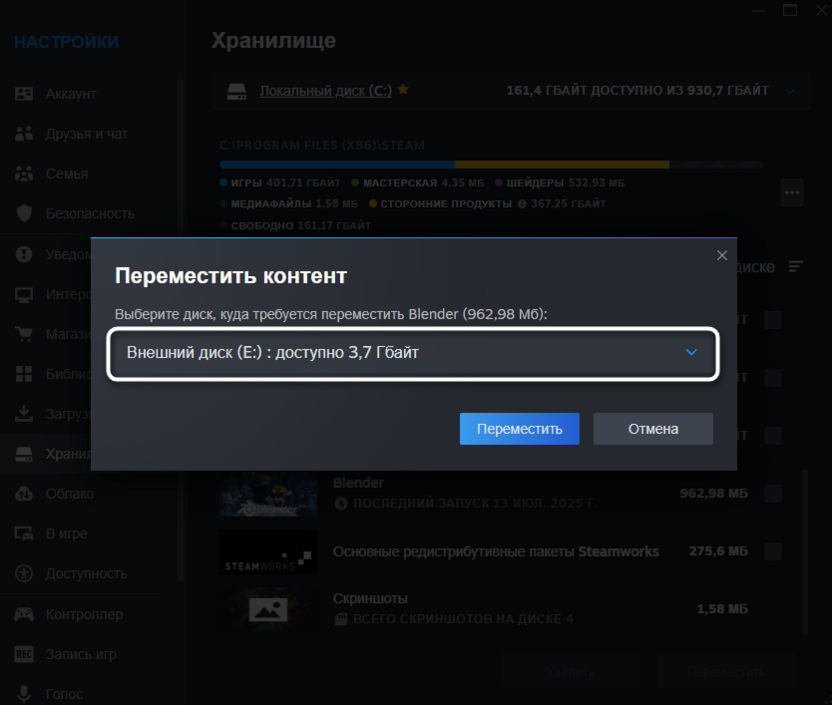This screenshot has width=832, height=705.
Task: Click the Основные редистрибутивные пакеты Steamworks row text
Action: tap(496, 552)
